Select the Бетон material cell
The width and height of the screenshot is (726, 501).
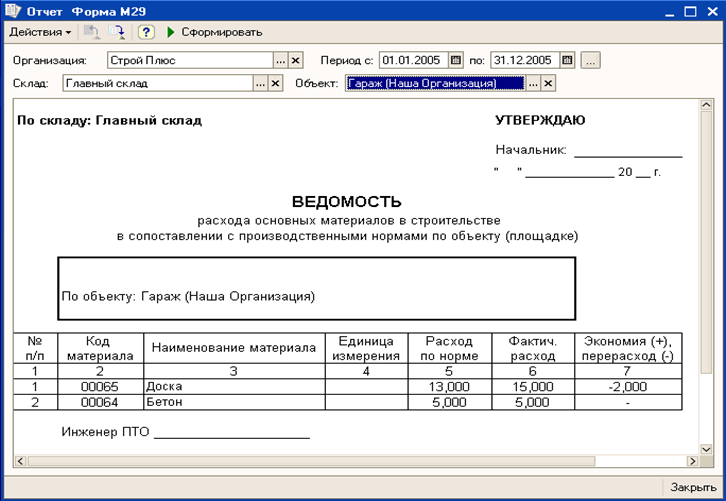tap(234, 402)
